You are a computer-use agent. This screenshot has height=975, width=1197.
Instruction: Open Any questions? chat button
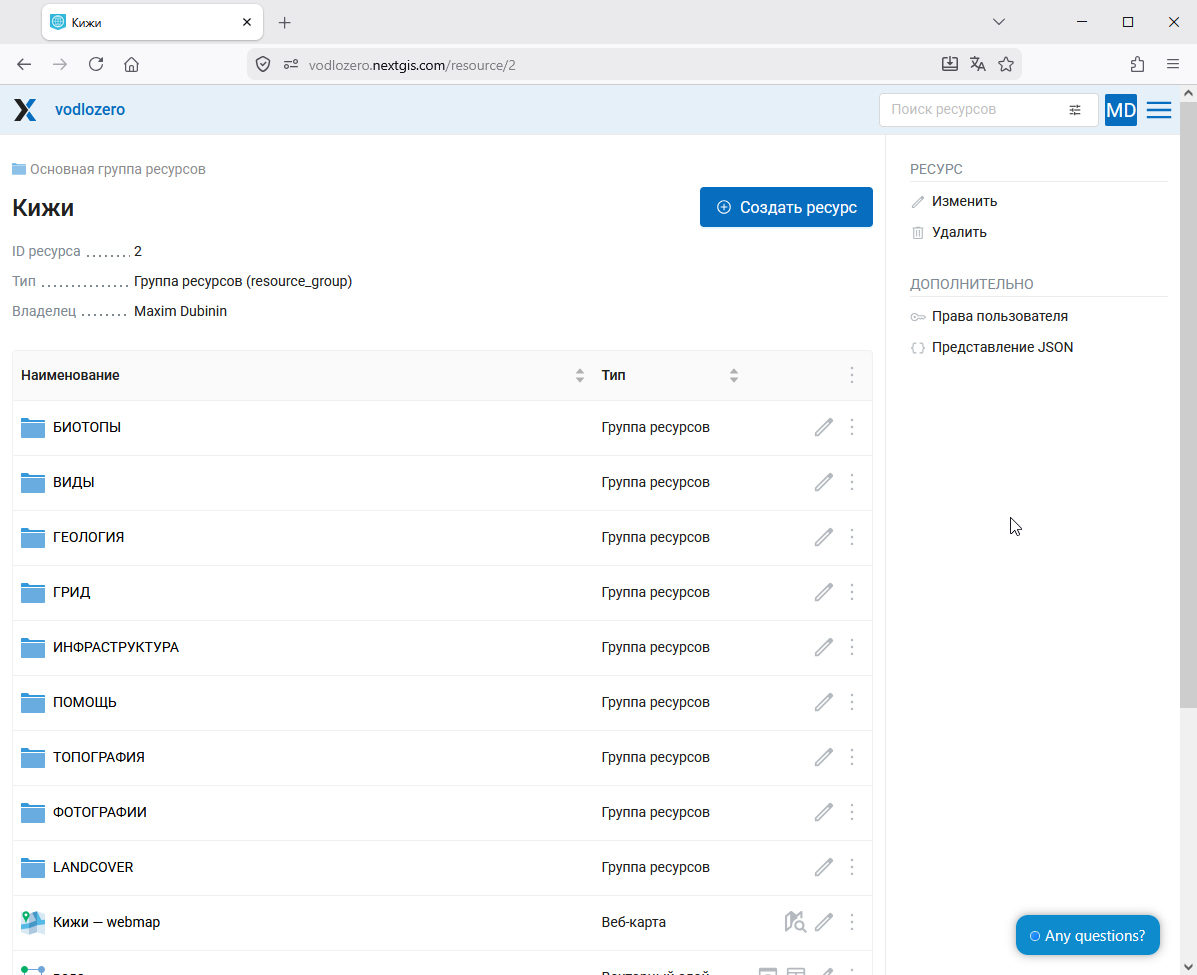(1088, 935)
